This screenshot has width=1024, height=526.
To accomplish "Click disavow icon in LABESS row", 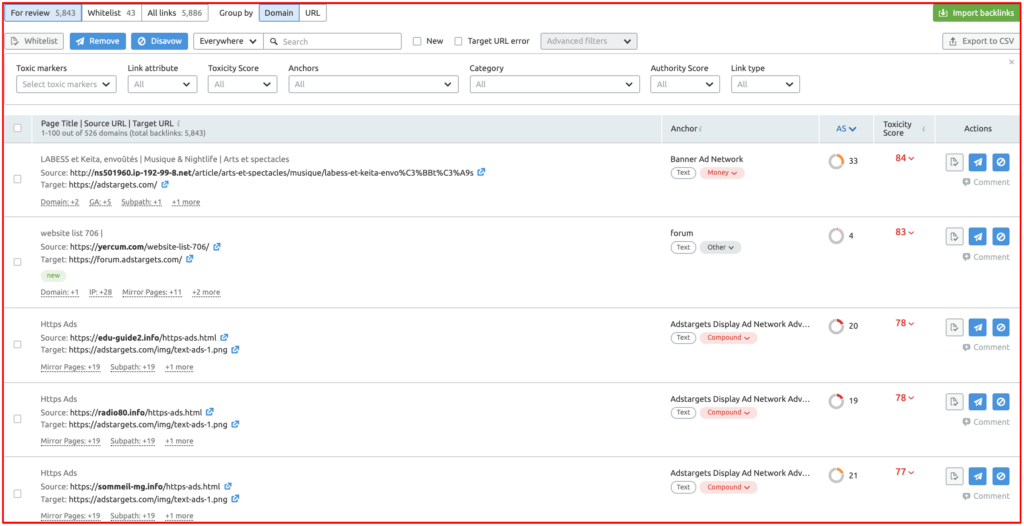I will pyautogui.click(x=1000, y=161).
